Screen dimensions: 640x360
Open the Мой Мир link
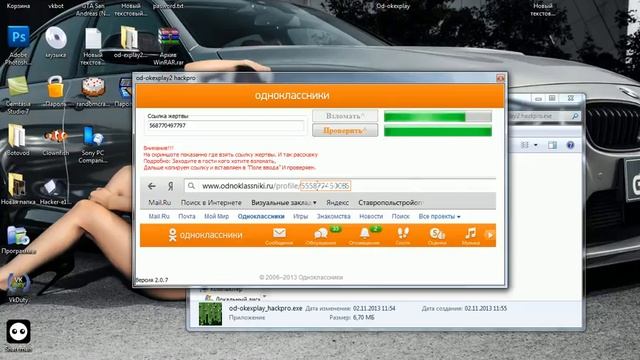[216, 216]
